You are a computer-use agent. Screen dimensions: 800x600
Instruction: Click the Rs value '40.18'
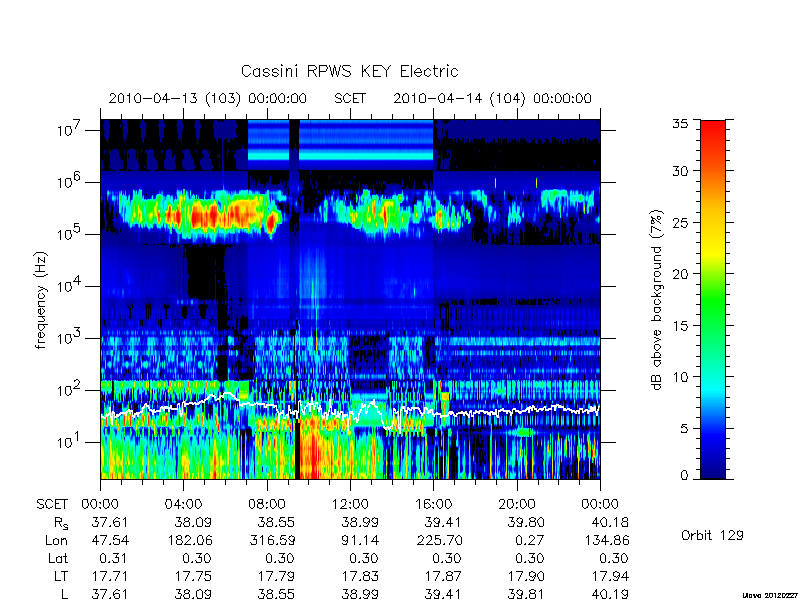click(610, 522)
